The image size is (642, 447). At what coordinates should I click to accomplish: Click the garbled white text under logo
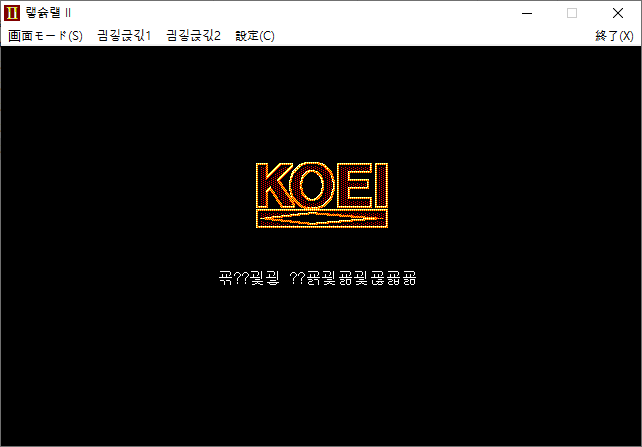click(x=318, y=278)
